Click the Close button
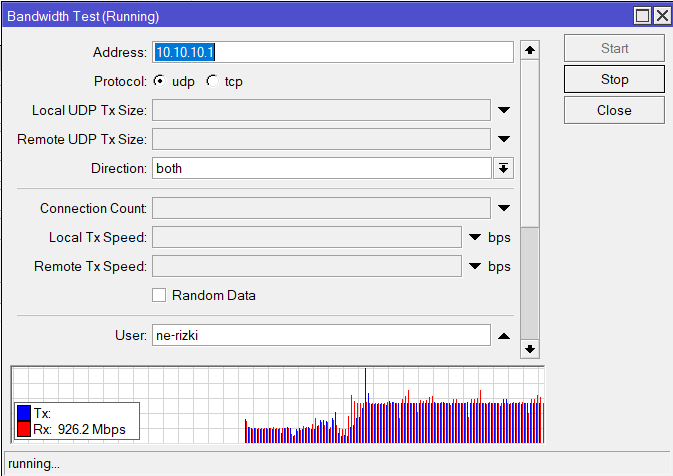The image size is (673, 476). [x=614, y=110]
